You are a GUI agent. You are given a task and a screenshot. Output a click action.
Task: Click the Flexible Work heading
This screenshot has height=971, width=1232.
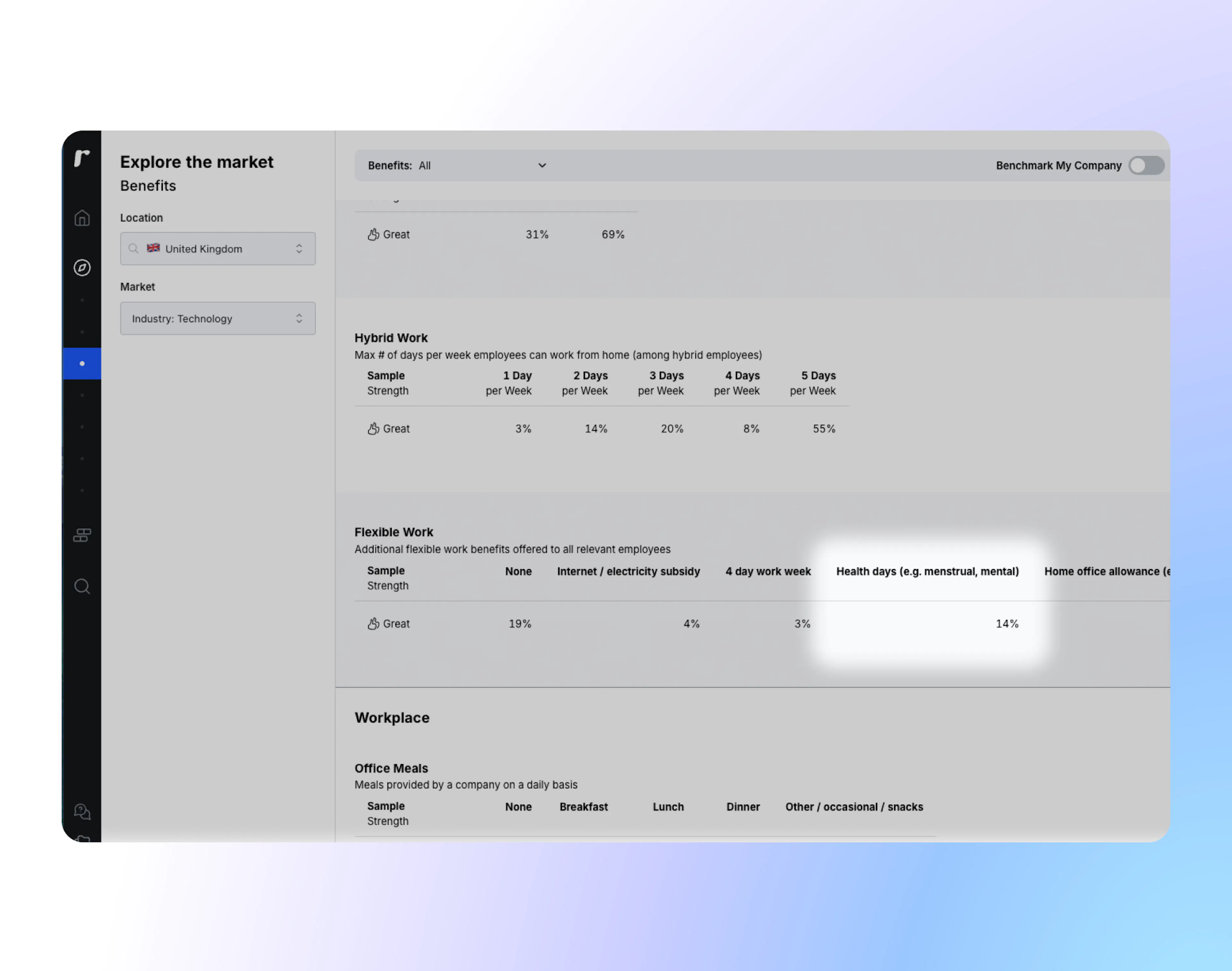tap(393, 532)
